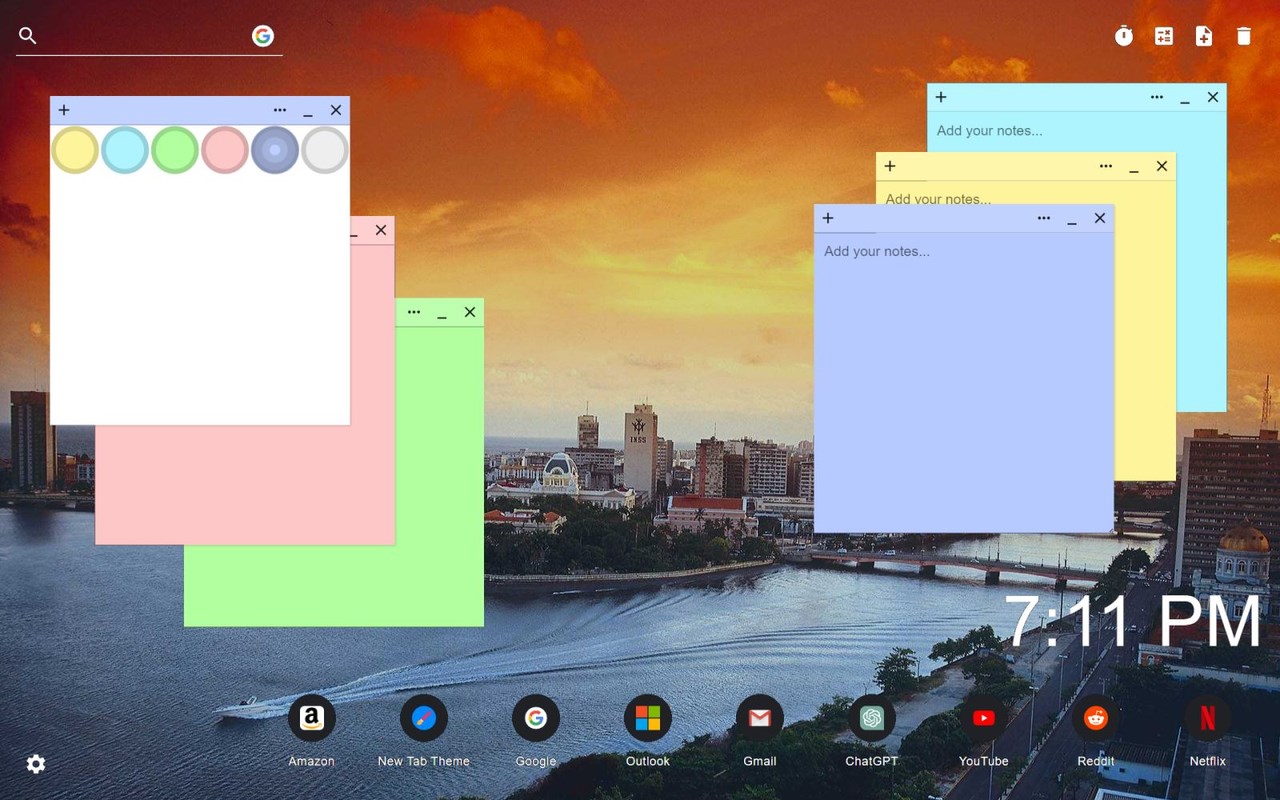Viewport: 1280px width, 800px height.
Task: Click the plus on the white note
Action: 64,110
